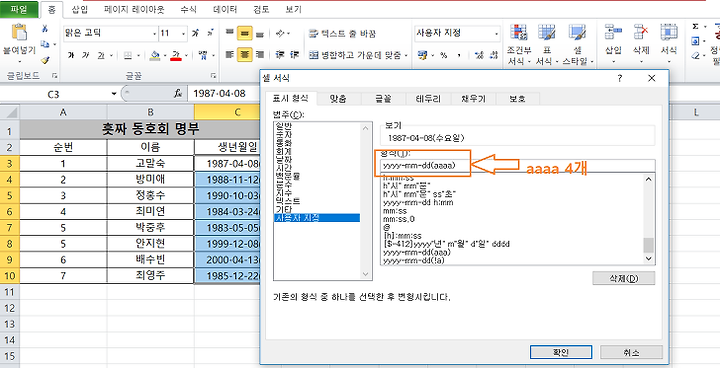Click the dialog help question mark
The height and width of the screenshot is (368, 720).
pos(619,78)
